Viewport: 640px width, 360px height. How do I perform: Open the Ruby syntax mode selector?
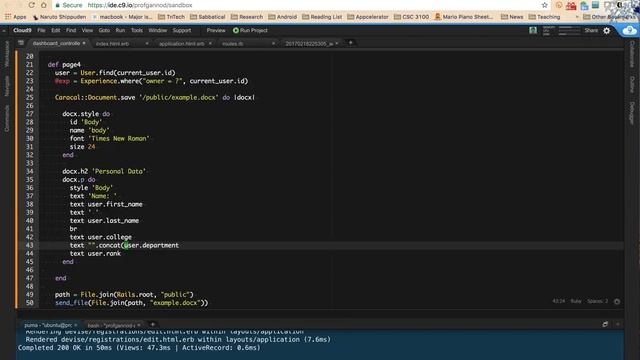576,301
